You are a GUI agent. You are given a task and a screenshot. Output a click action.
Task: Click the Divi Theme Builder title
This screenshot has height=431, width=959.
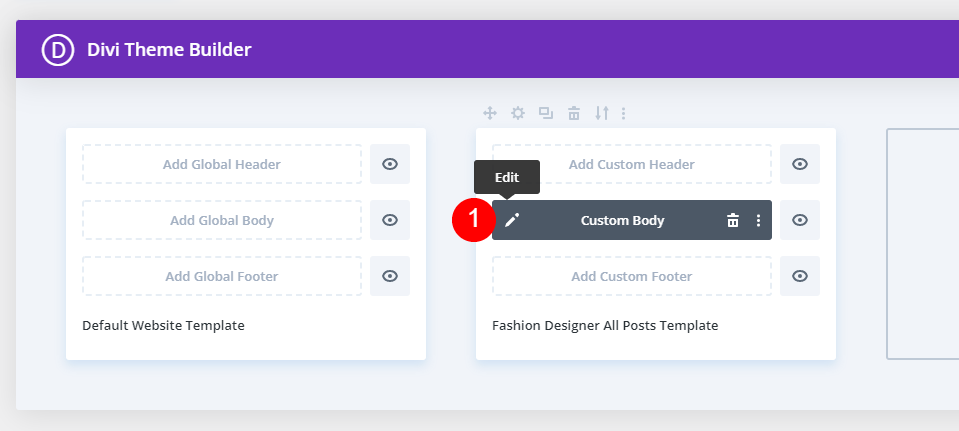(169, 50)
